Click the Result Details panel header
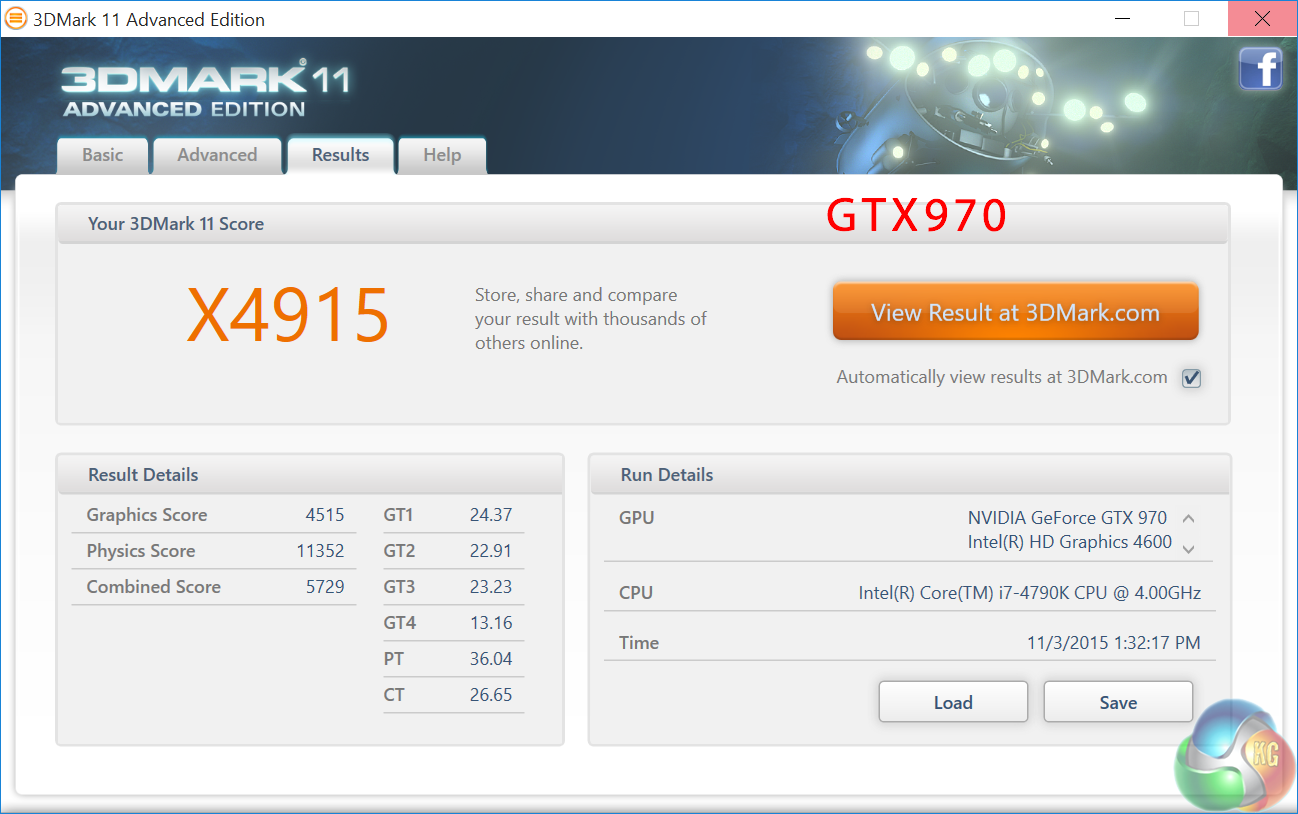The image size is (1298, 814). pyautogui.click(x=310, y=474)
